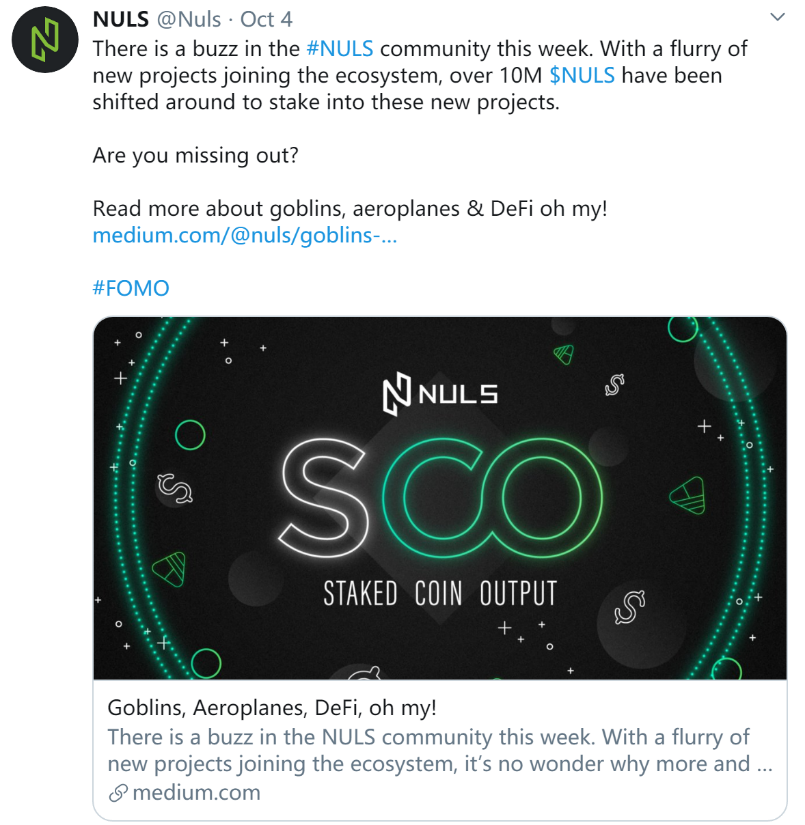Open the #FOMO hashtag

(131, 288)
